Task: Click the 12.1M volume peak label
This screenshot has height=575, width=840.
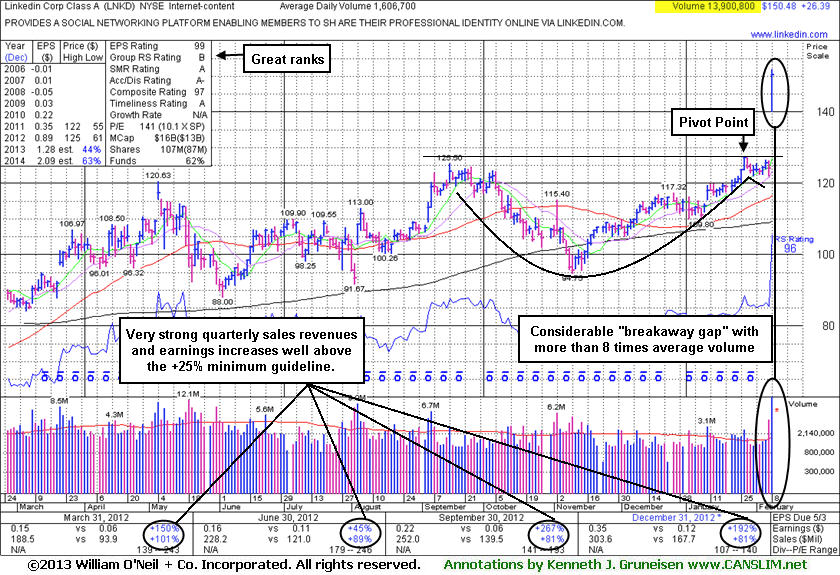Action: pos(188,394)
